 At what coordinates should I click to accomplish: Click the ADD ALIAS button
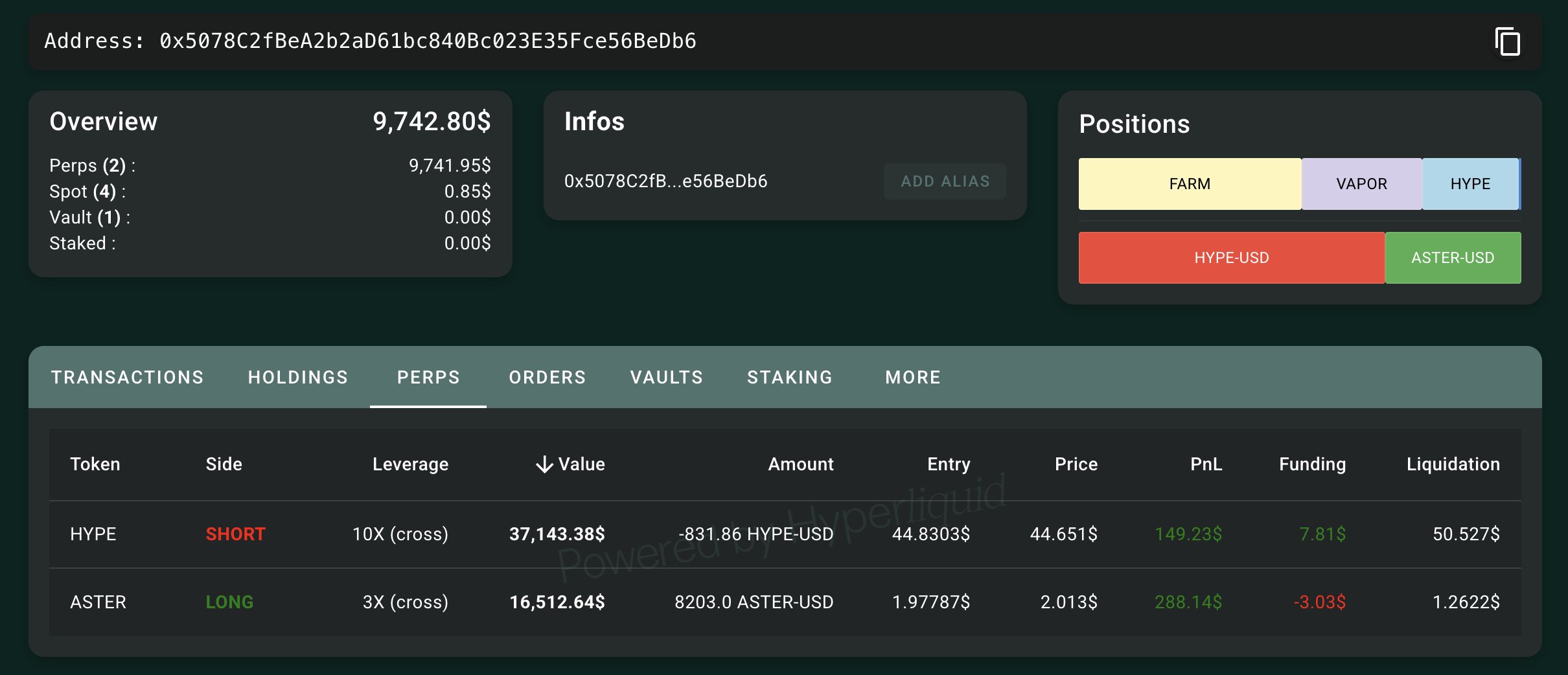[945, 181]
